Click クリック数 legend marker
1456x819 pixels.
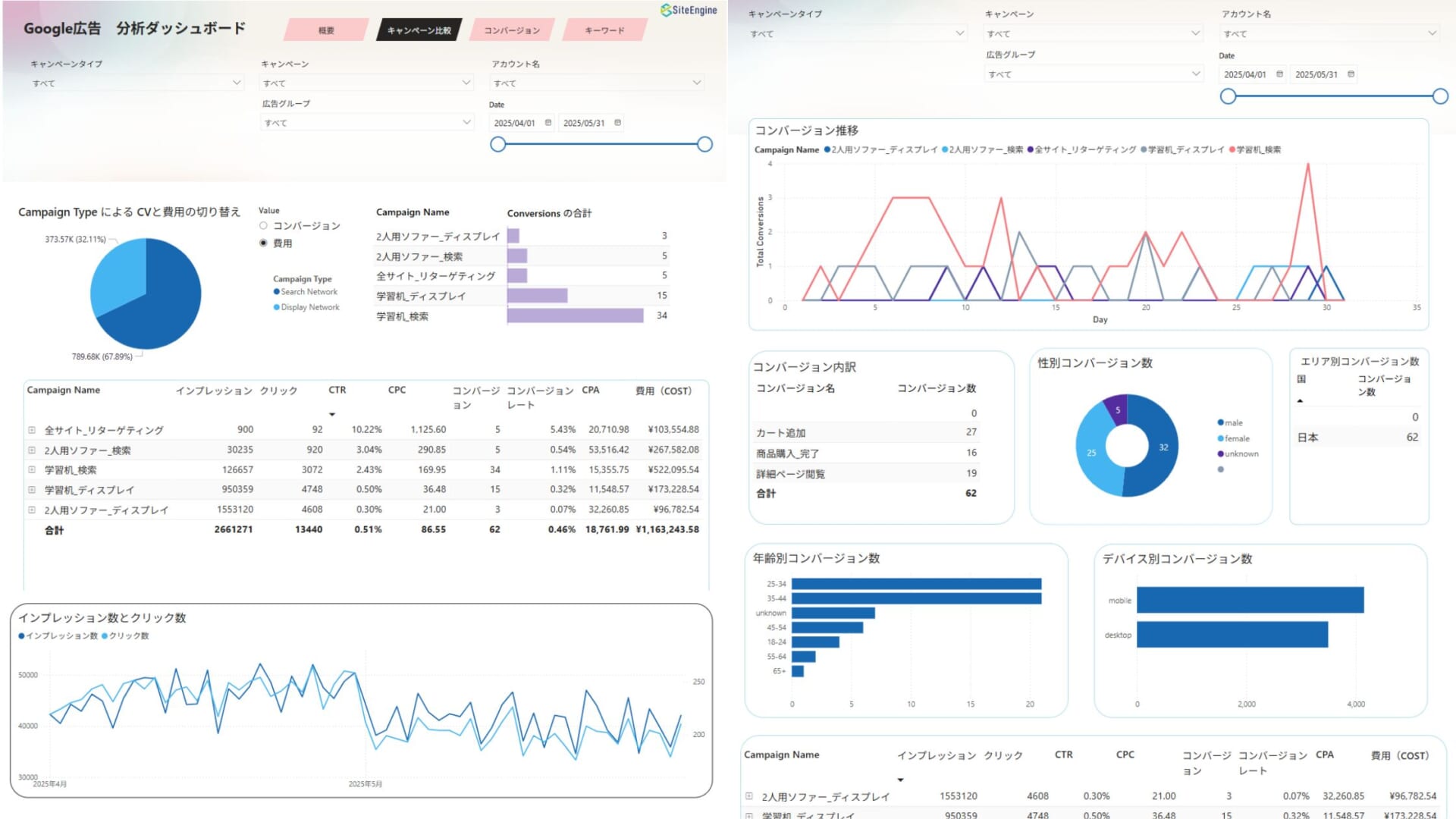coord(105,636)
